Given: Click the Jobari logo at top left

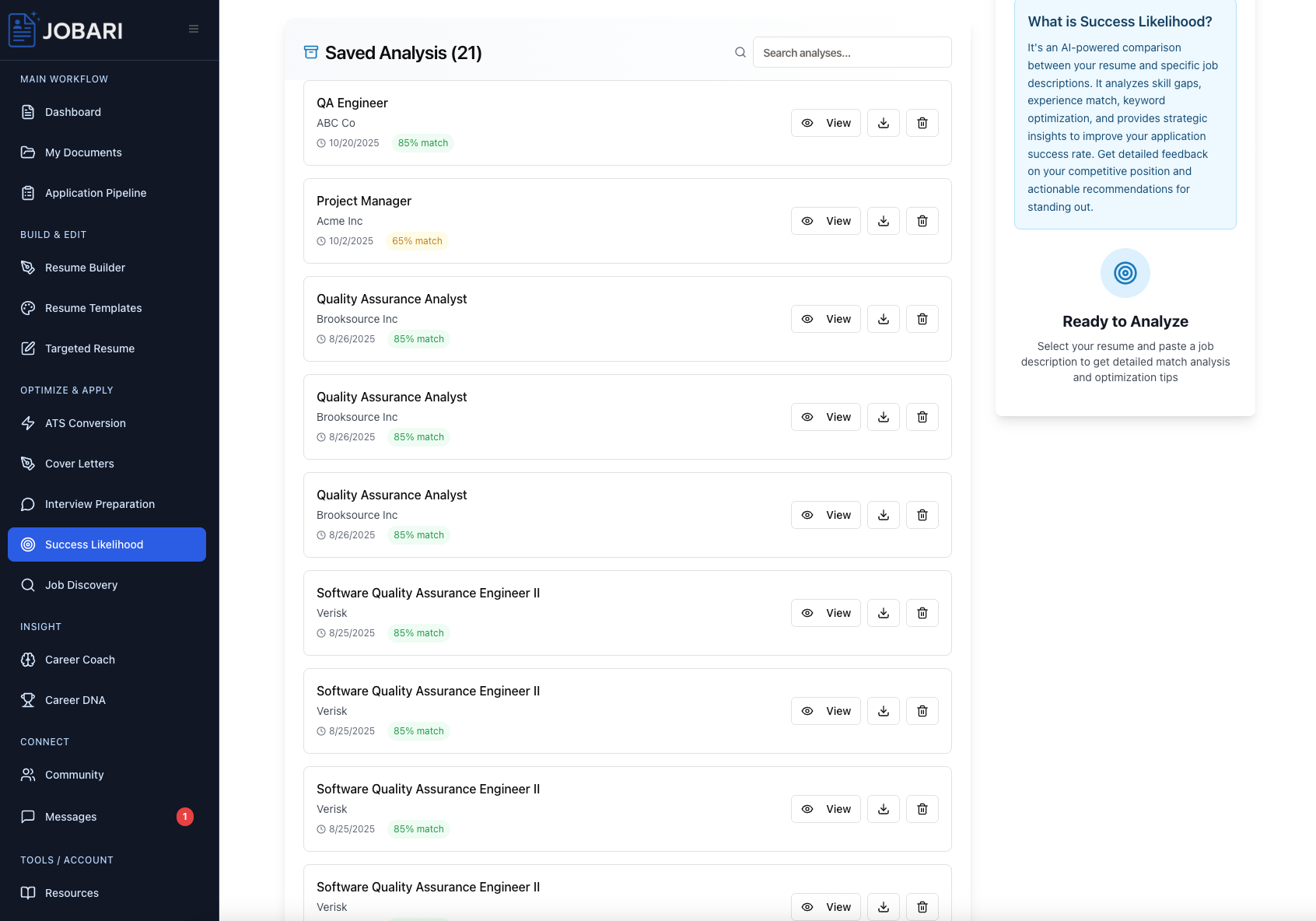Looking at the screenshot, I should [x=65, y=30].
